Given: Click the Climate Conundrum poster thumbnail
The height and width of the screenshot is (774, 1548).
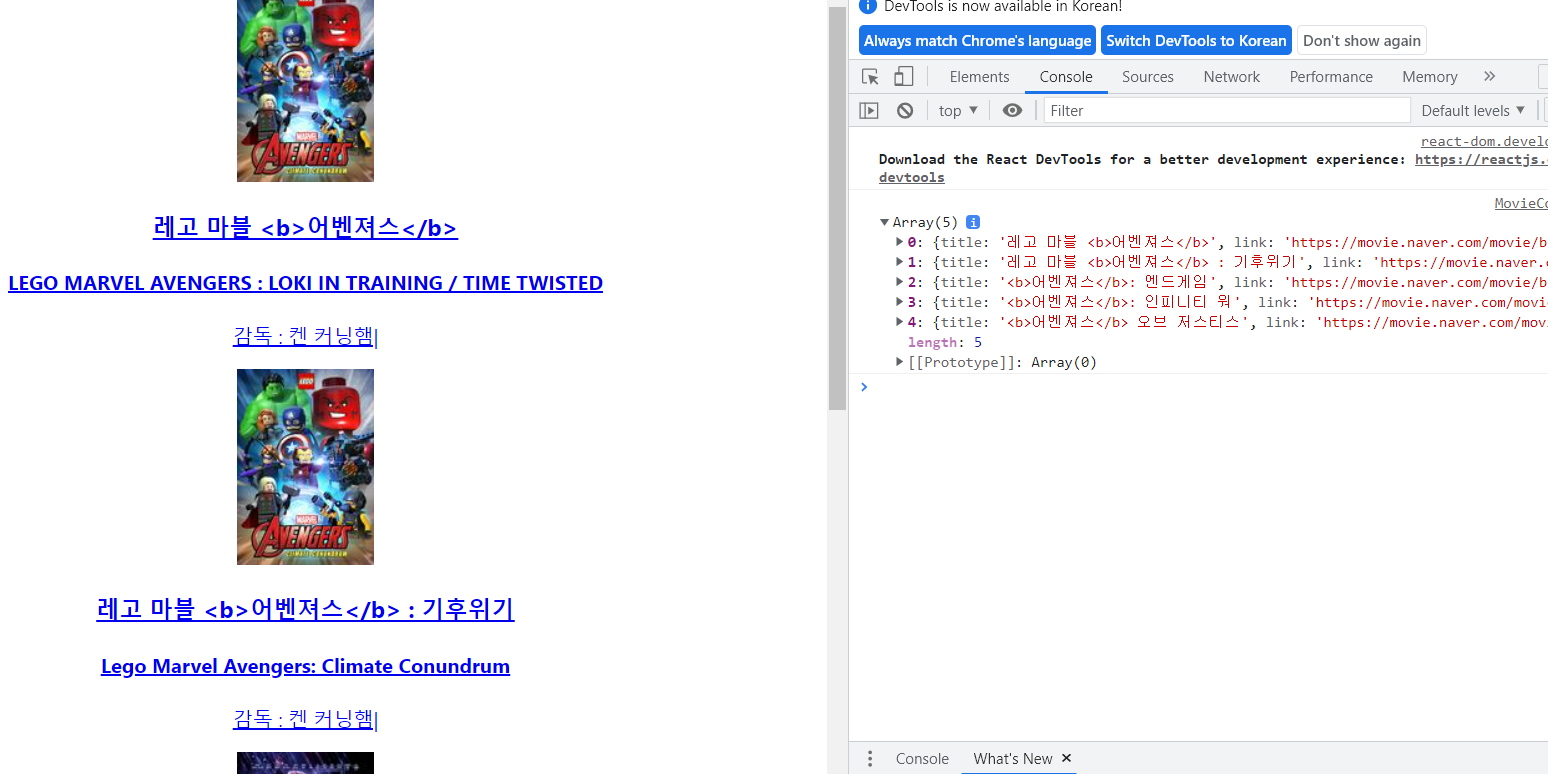Looking at the screenshot, I should pyautogui.click(x=305, y=467).
